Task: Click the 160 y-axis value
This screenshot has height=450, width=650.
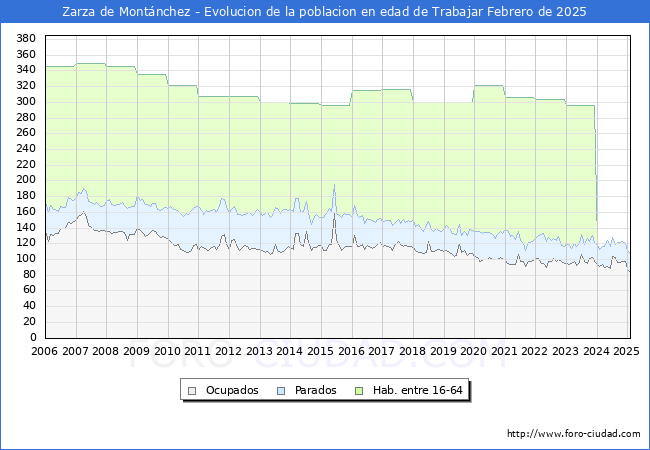Action: (26, 211)
